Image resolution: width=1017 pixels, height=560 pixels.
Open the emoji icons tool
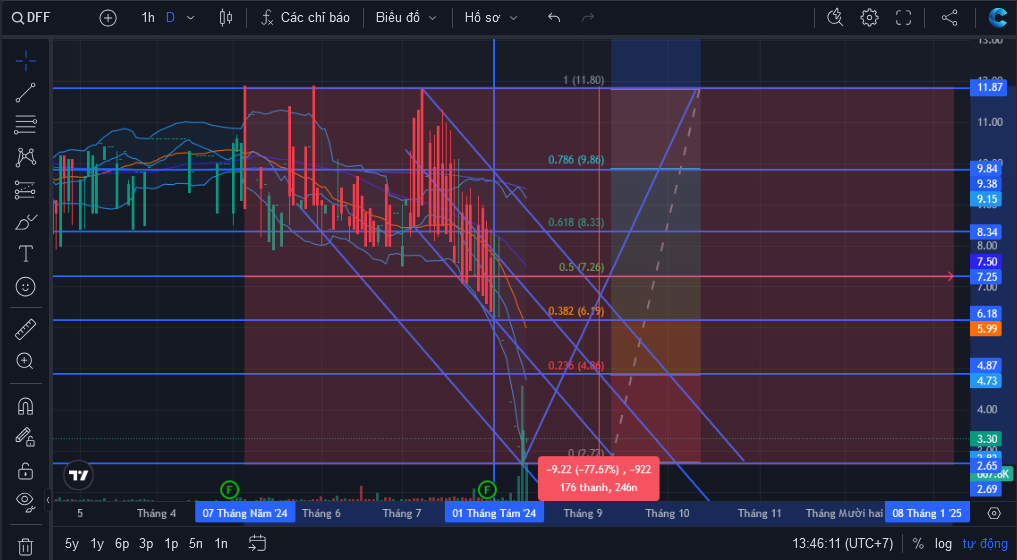tap(25, 286)
